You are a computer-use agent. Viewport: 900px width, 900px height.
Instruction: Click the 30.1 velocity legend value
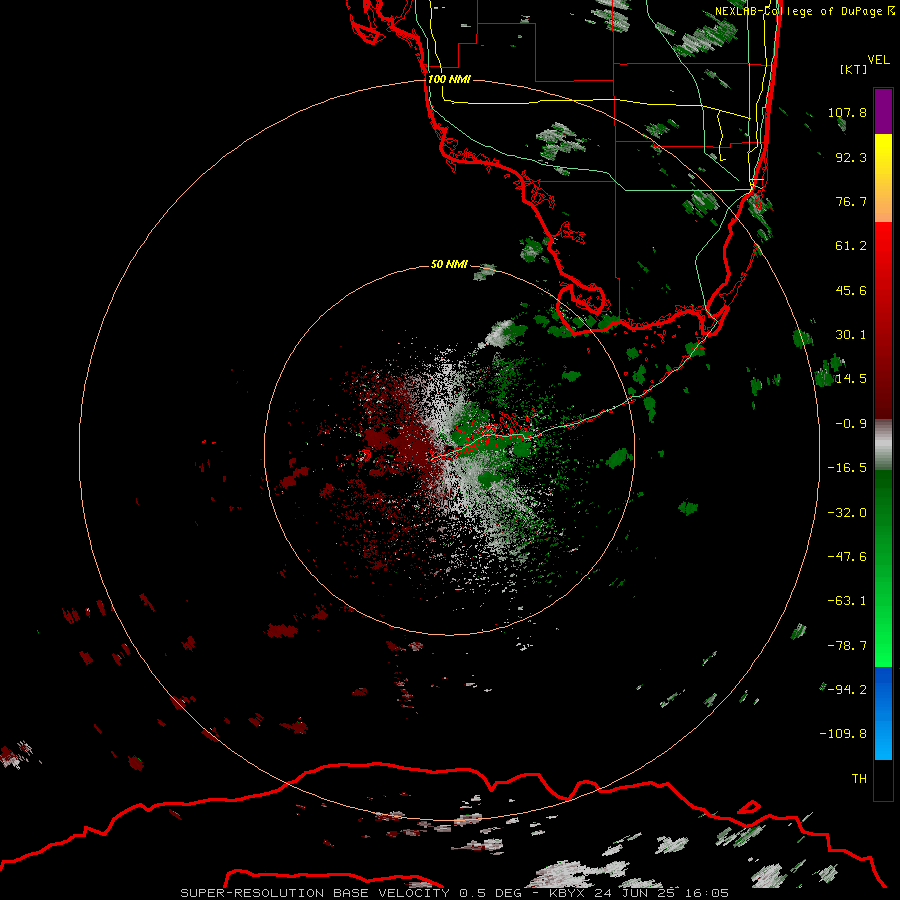(851, 335)
